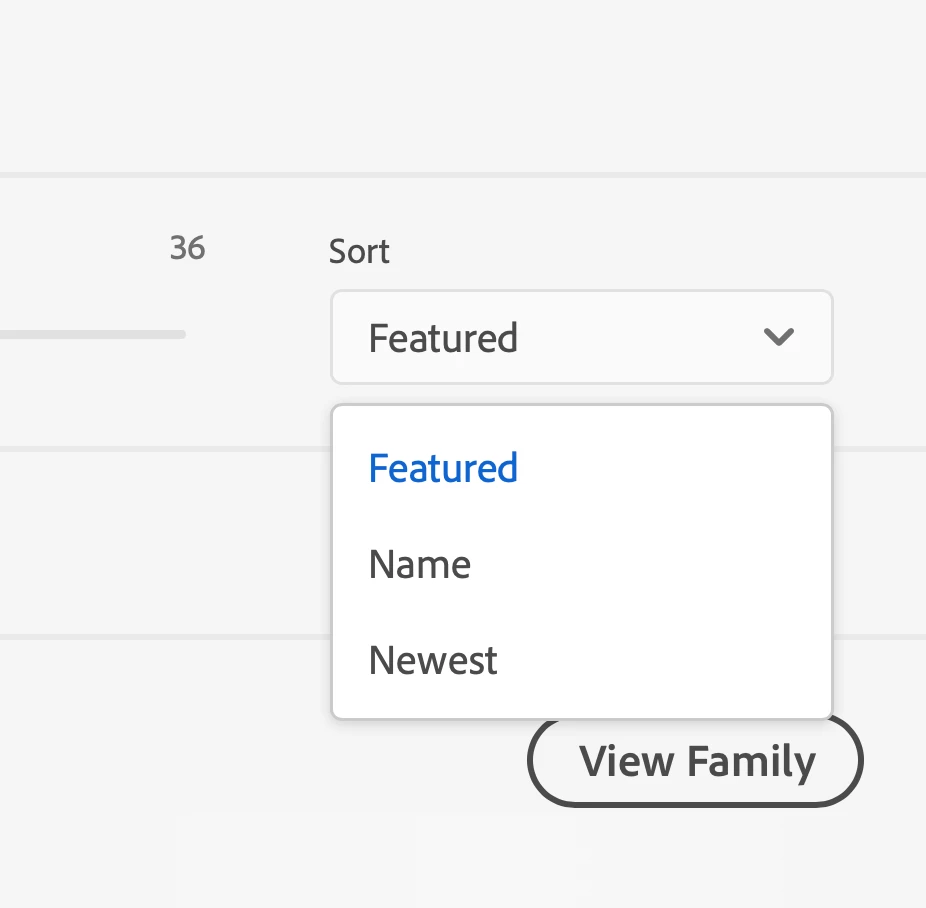Viewport: 926px width, 908px height.
Task: Select the blue Featured option in list
Action: coord(443,468)
